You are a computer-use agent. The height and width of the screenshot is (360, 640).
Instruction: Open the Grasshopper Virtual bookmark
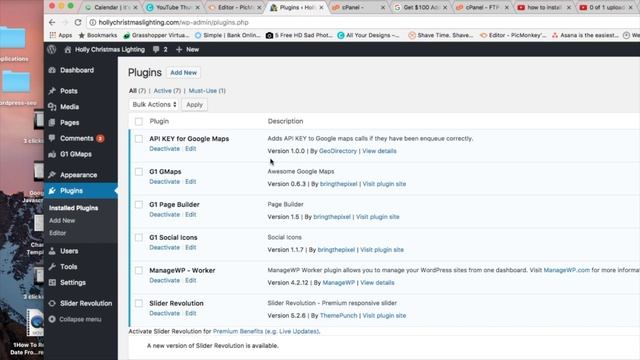pos(156,36)
